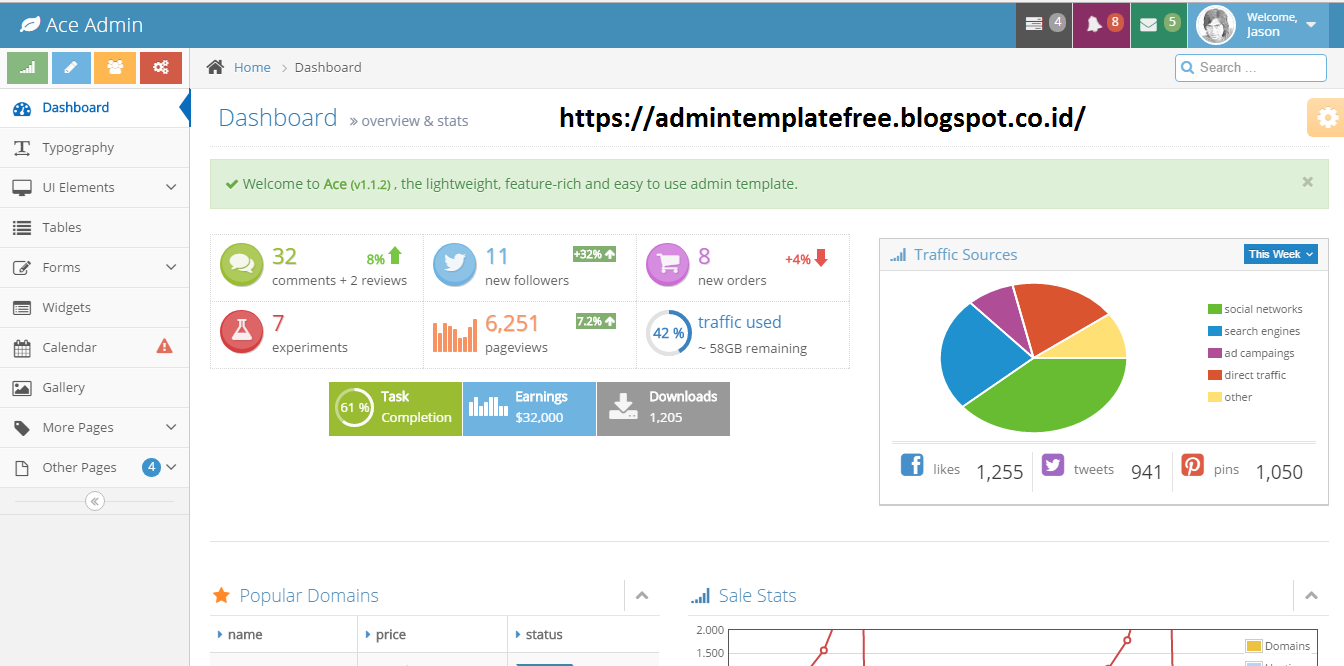Dismiss the welcome alert message
This screenshot has height=666, width=1344.
1307,182
